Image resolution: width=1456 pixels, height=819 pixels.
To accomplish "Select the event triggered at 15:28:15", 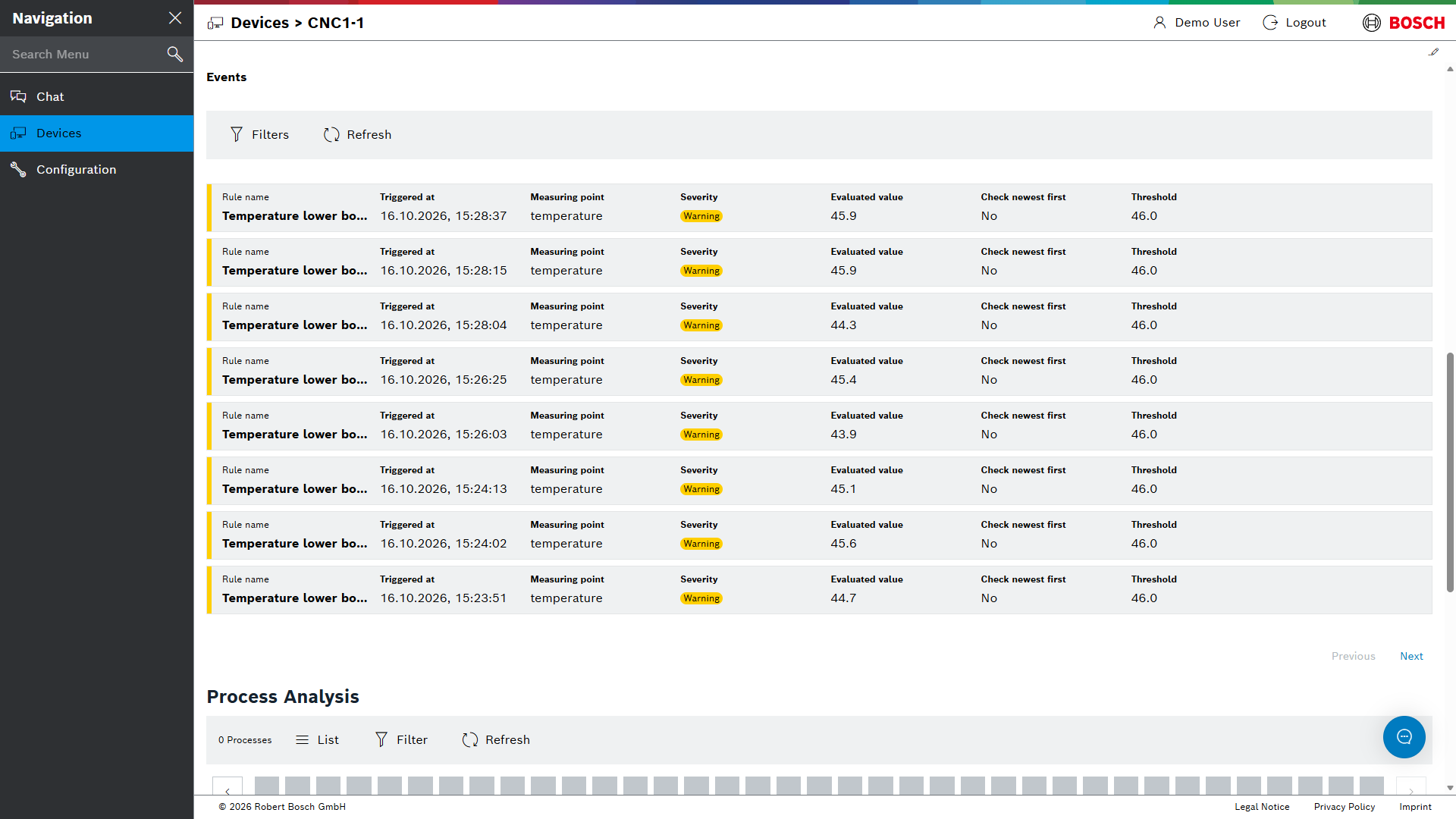I will [819, 262].
